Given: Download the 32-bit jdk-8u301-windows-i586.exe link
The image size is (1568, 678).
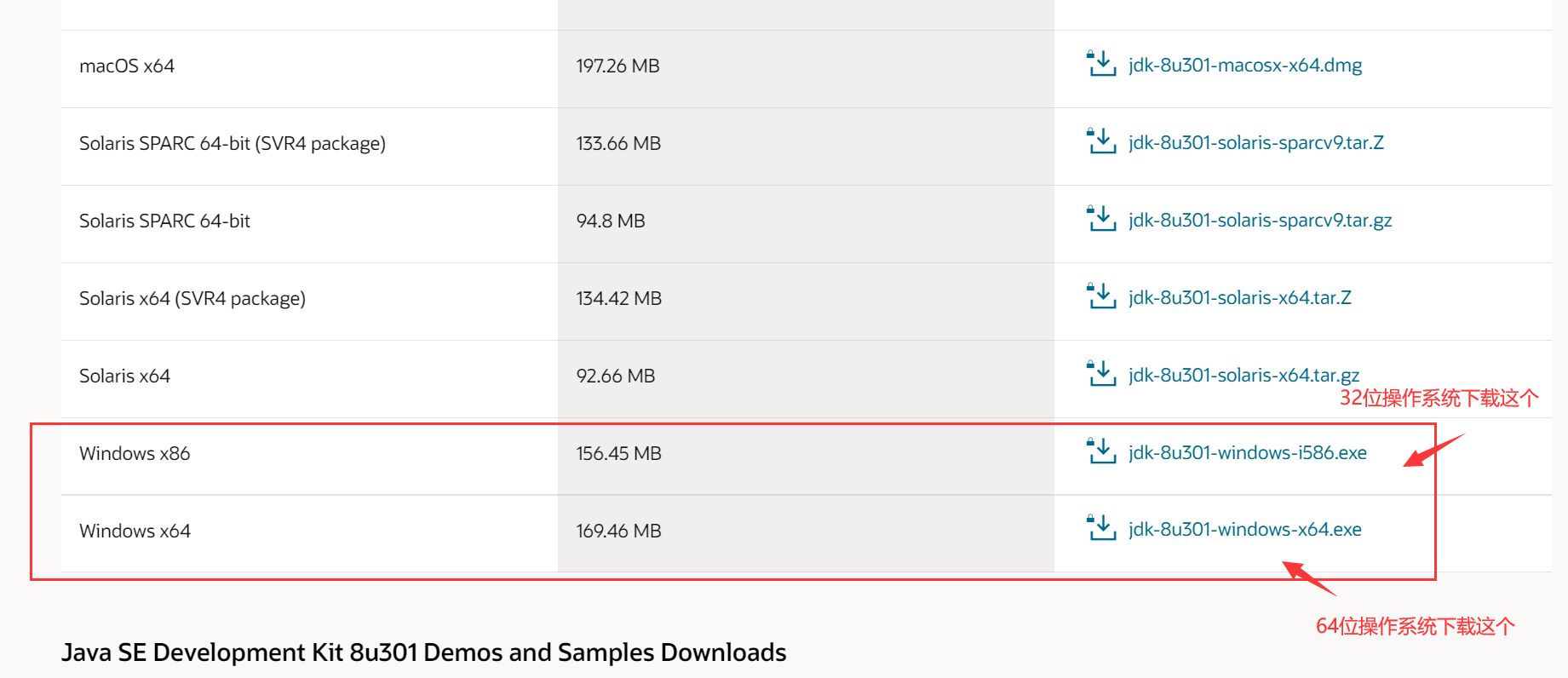Looking at the screenshot, I should [x=1248, y=452].
